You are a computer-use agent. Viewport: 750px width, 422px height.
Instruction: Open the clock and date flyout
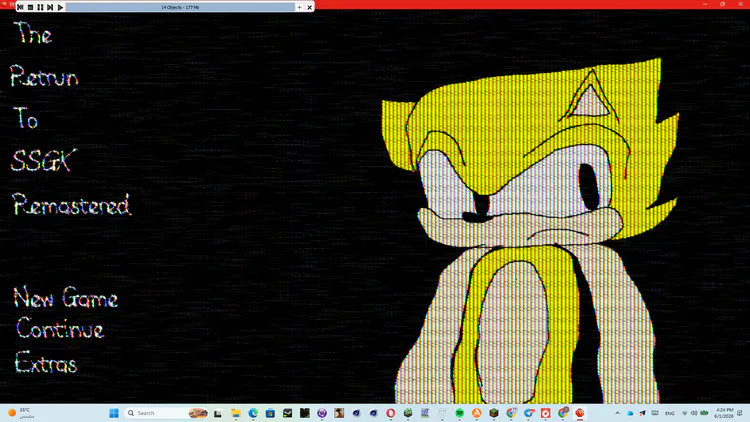[724, 413]
